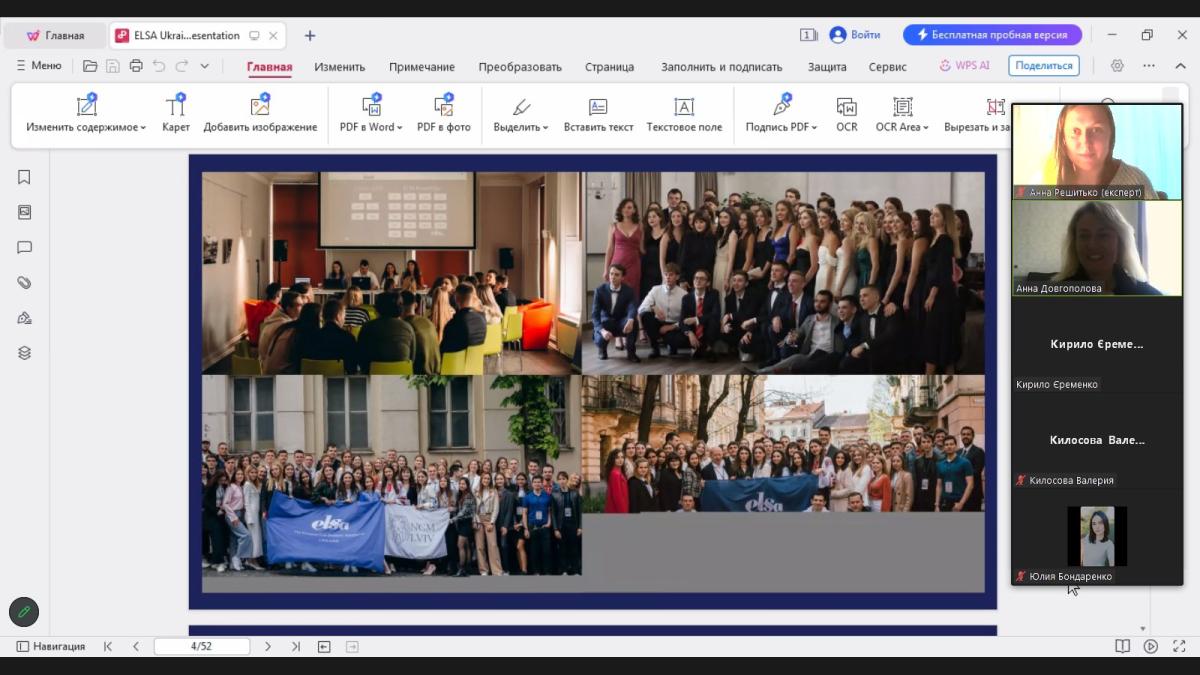This screenshot has width=1200, height=675.
Task: Open the Защита ribbon tab
Action: (827, 67)
